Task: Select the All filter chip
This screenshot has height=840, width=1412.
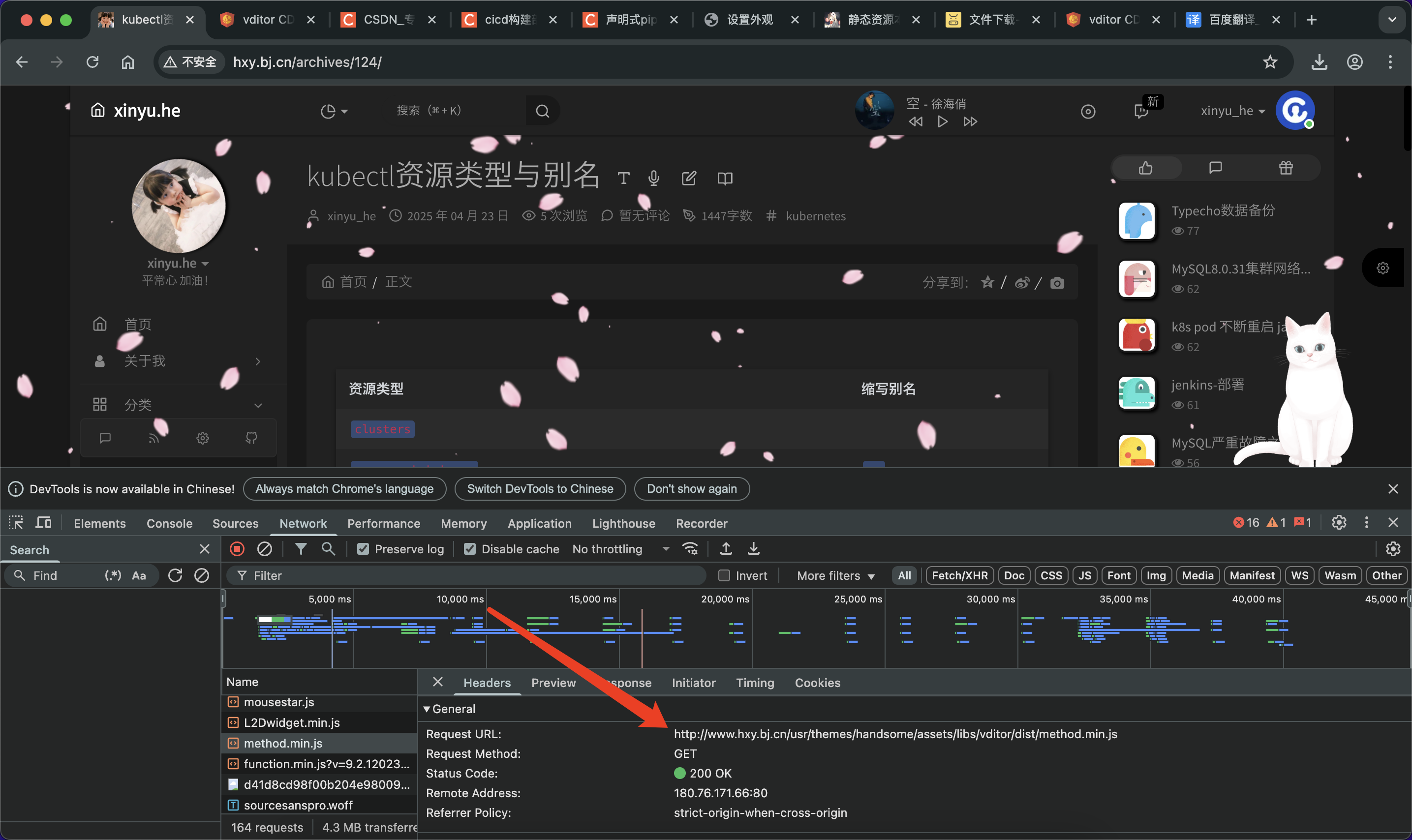Action: [x=904, y=575]
